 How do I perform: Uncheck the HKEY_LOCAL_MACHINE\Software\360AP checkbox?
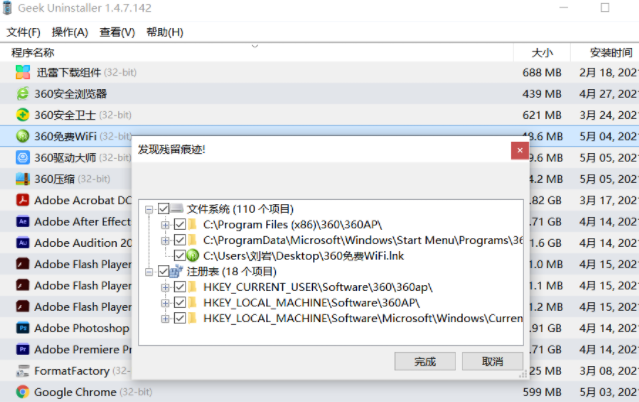click(x=180, y=303)
